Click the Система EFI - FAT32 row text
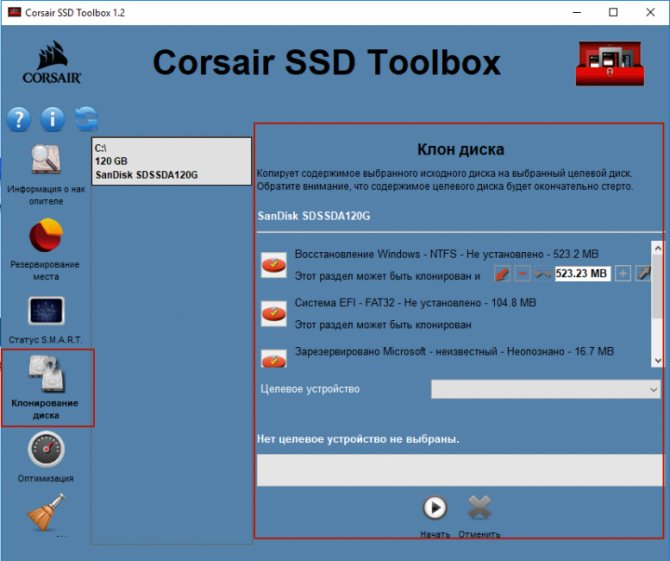Viewport: 670px width, 561px height. coord(415,303)
